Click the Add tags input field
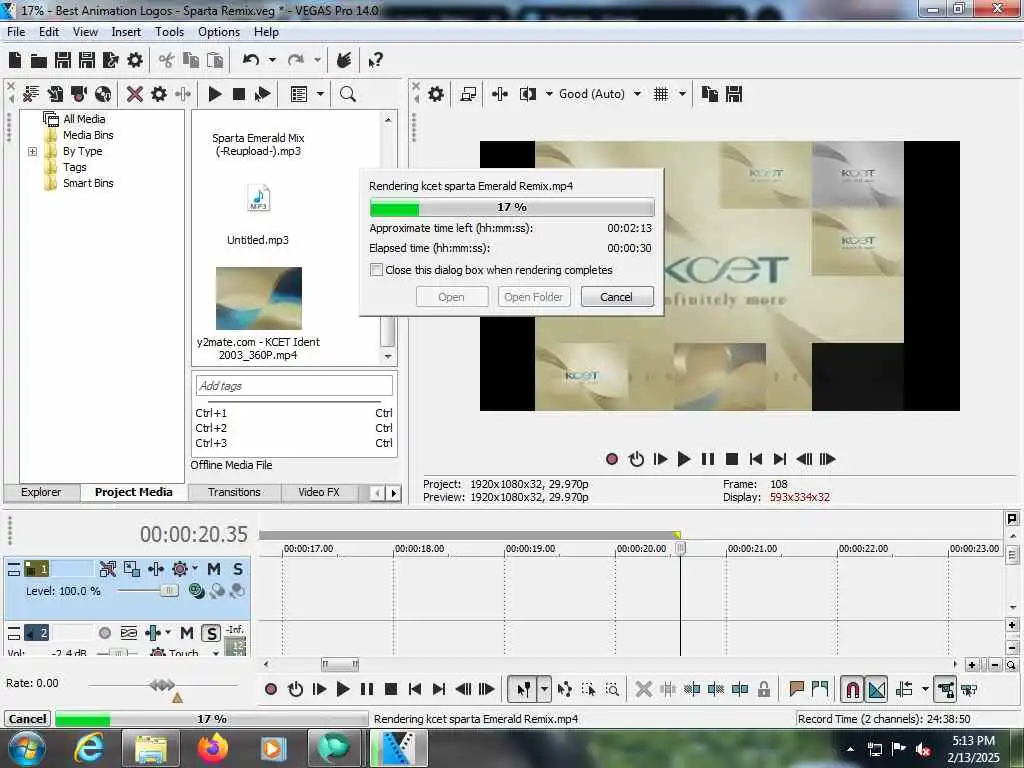The width and height of the screenshot is (1024, 768). 294,386
